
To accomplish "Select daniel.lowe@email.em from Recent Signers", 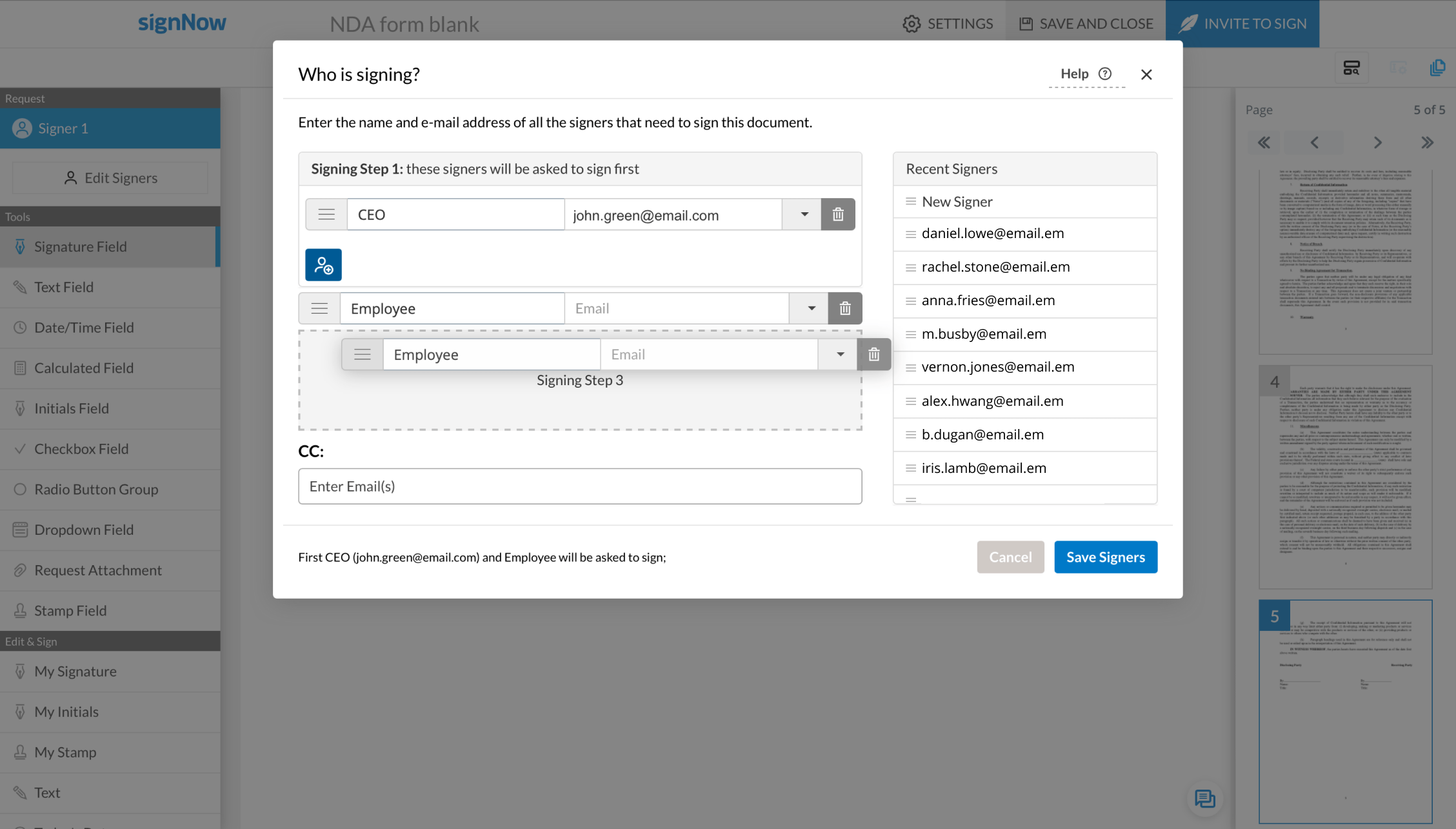I will pyautogui.click(x=992, y=234).
